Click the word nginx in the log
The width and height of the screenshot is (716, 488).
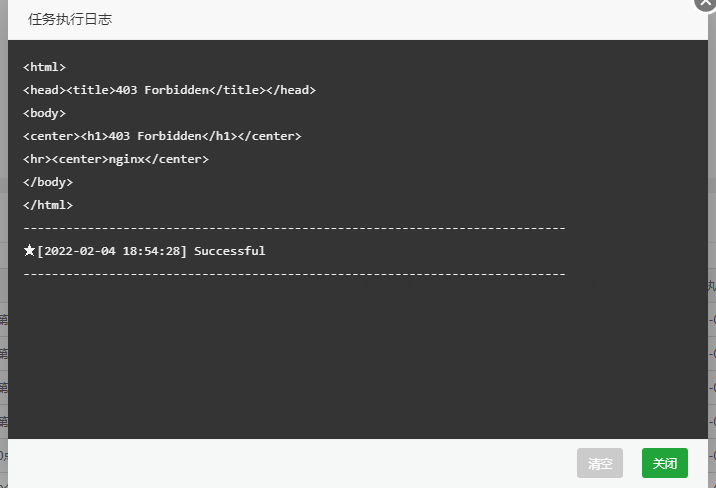(x=126, y=159)
